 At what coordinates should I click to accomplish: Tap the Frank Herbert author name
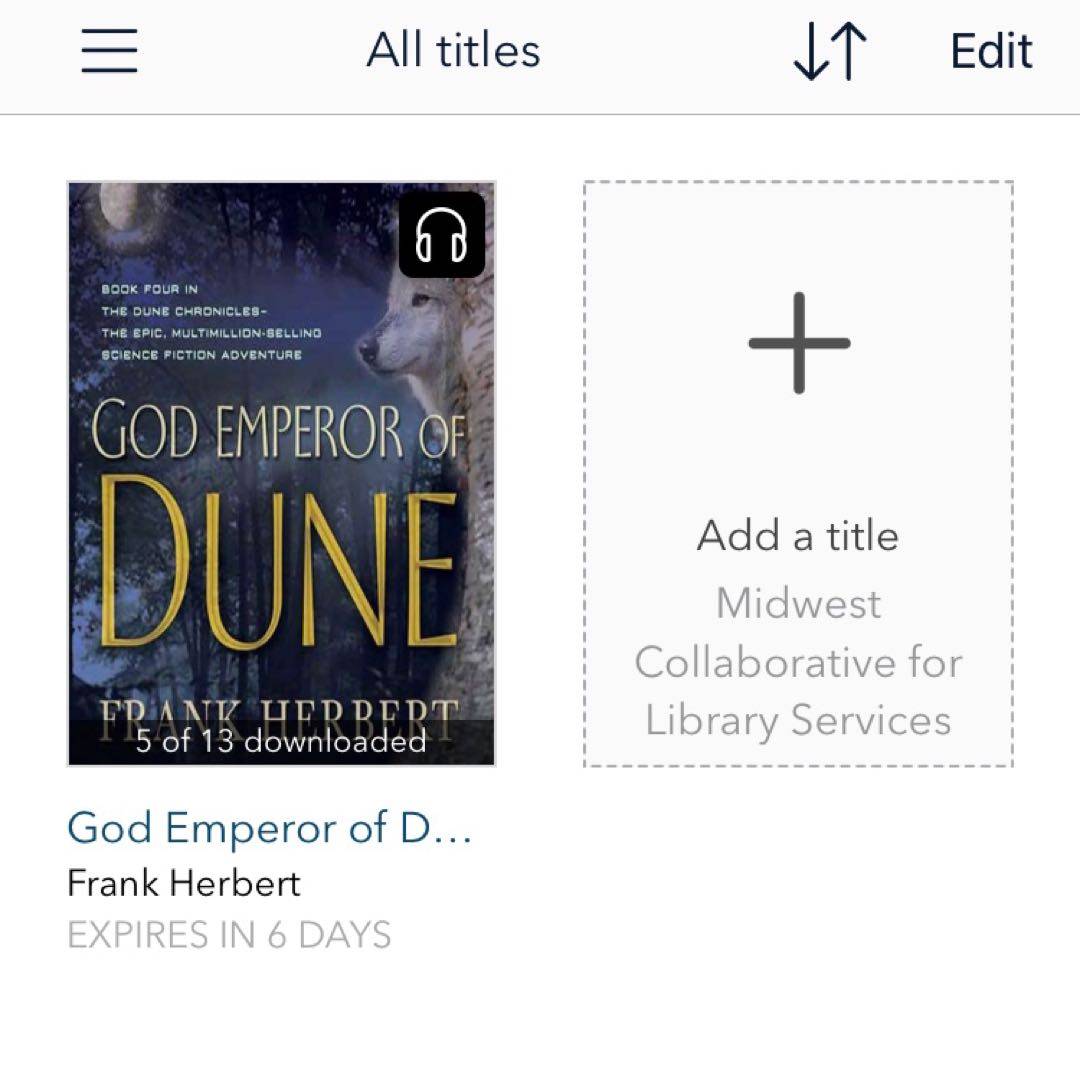184,883
